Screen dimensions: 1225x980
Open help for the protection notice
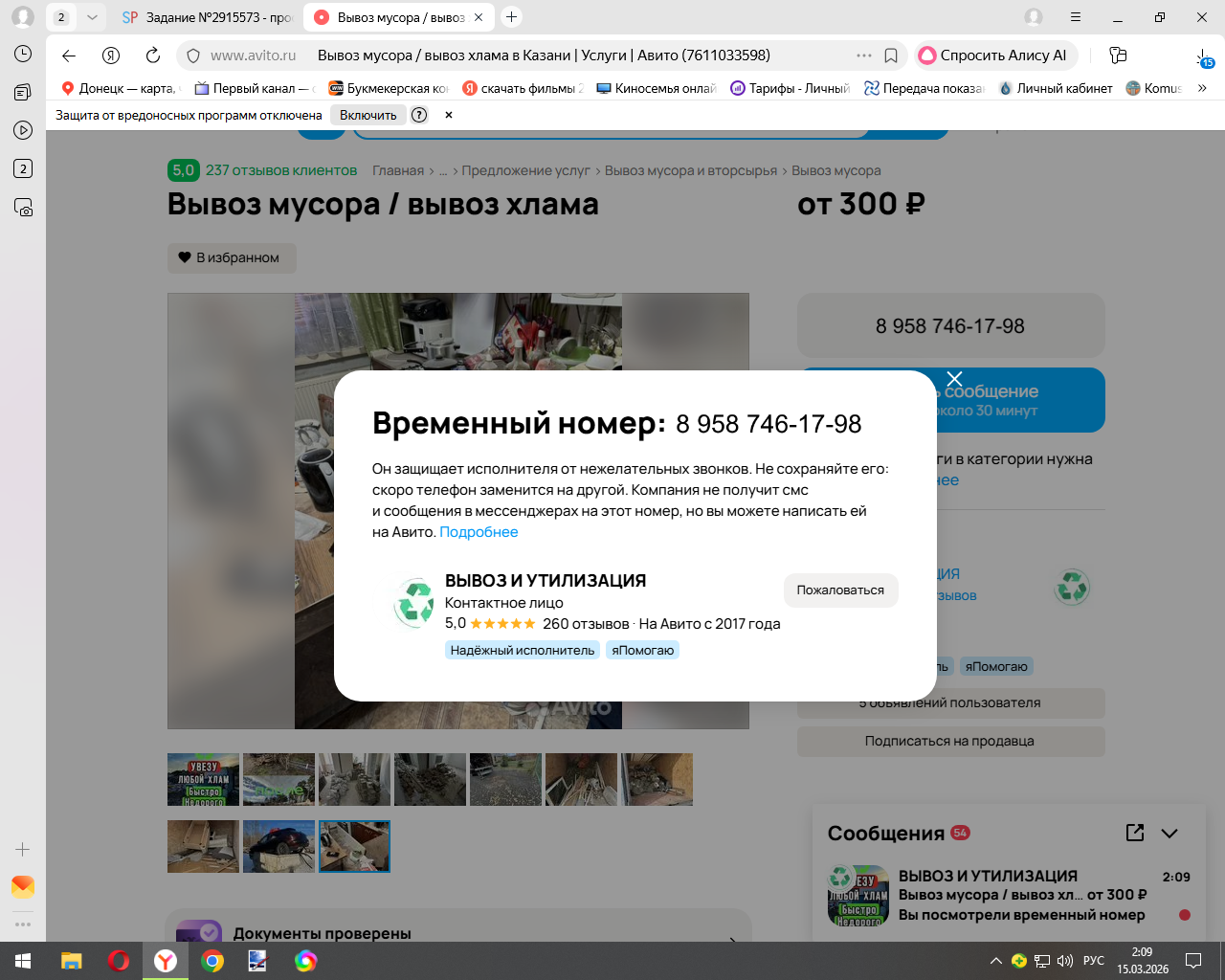[x=419, y=115]
